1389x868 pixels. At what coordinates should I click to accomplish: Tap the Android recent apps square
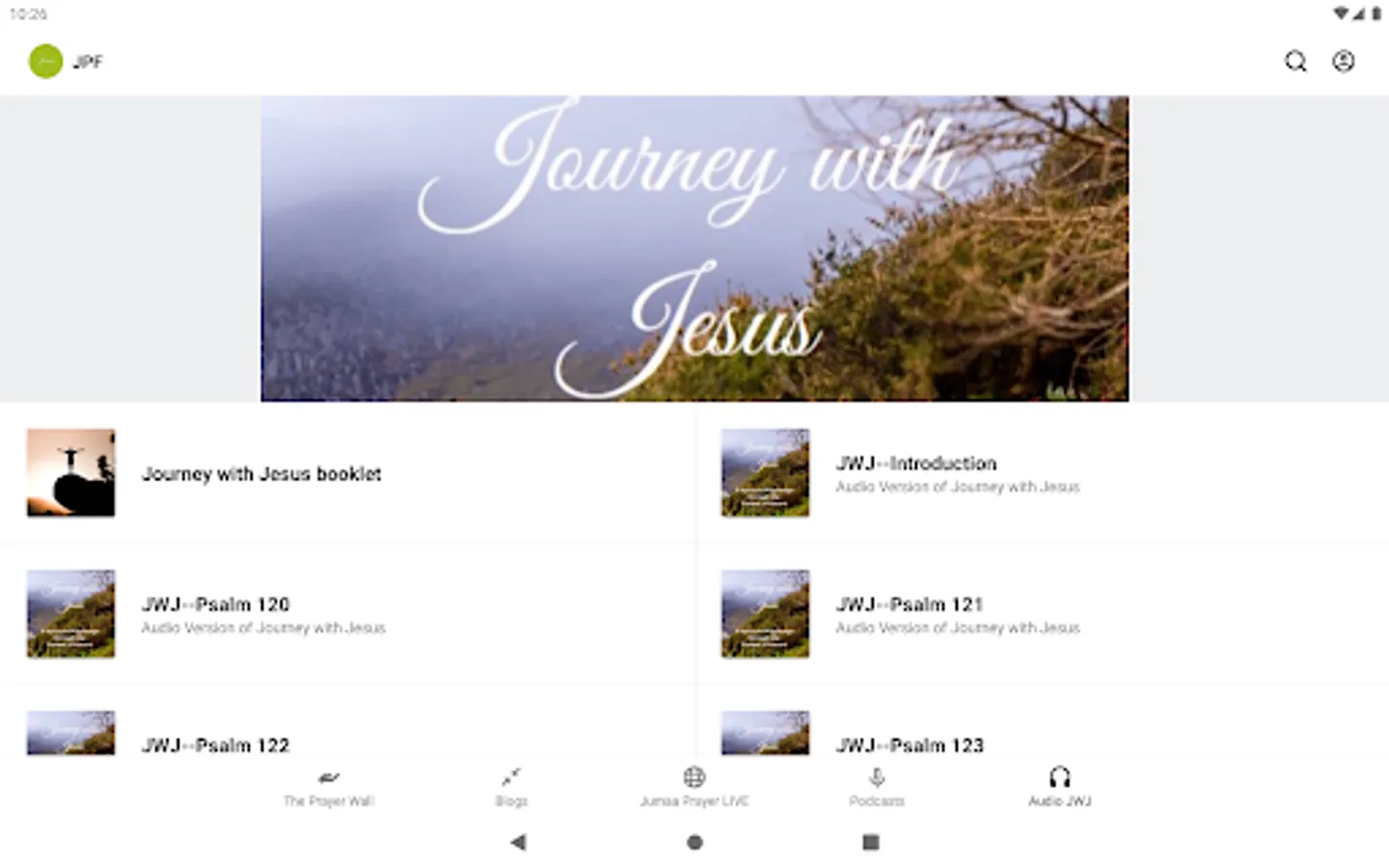point(870,842)
